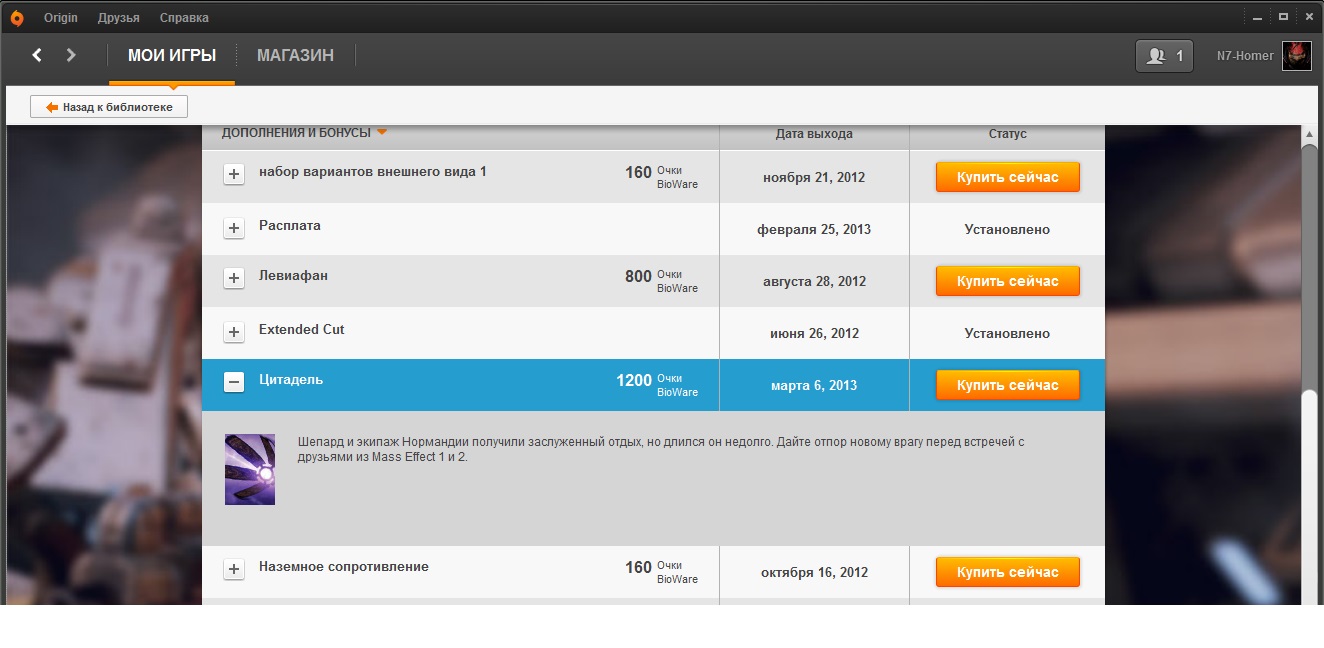Screen dimensions: 1324x648
Task: Maximize the Origin window
Action: (1283, 16)
